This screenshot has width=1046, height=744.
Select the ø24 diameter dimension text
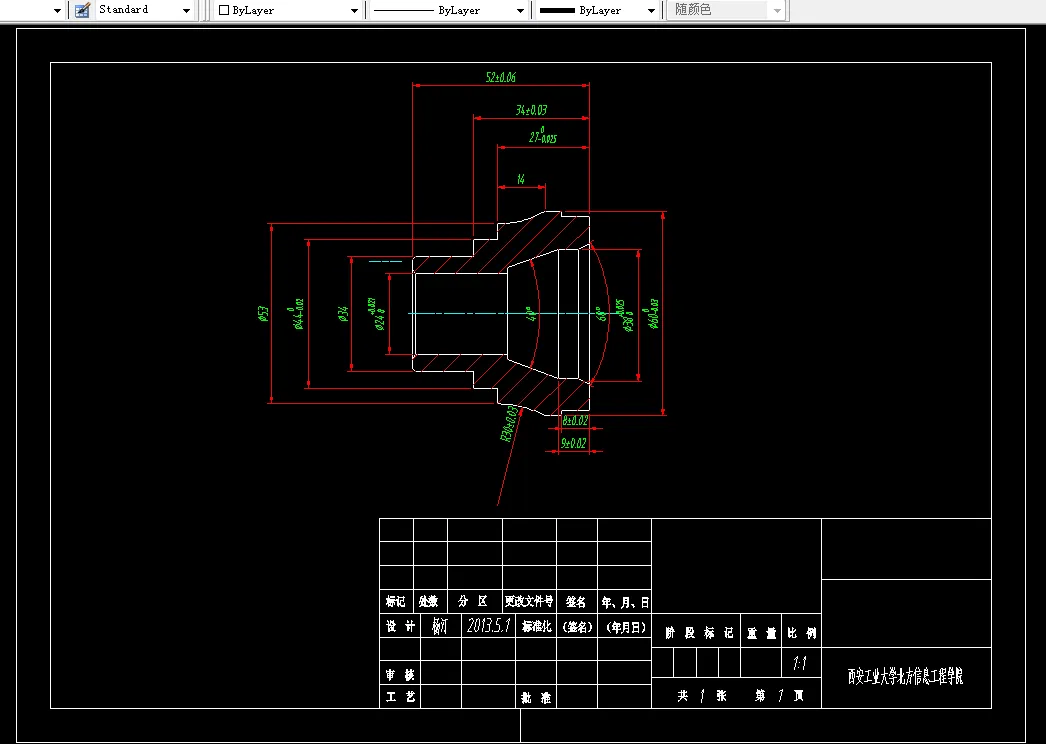tap(377, 315)
